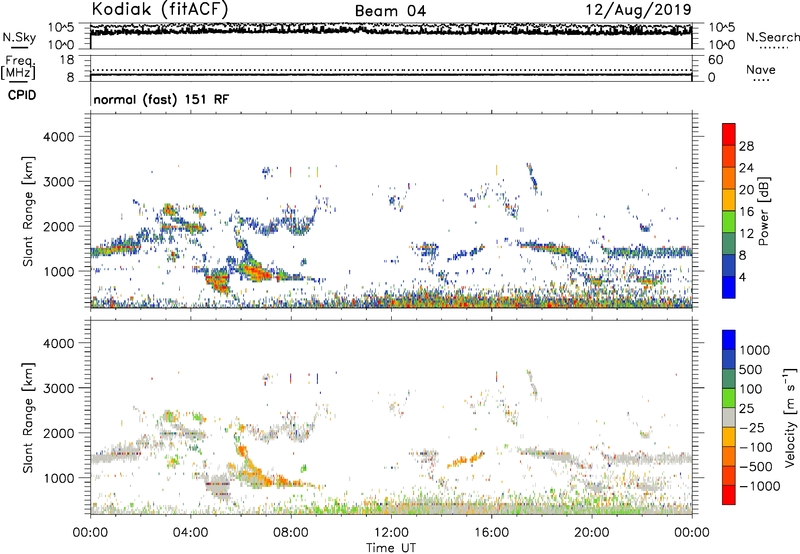Click the "3000" tick of the velocity panel

click(x=58, y=388)
